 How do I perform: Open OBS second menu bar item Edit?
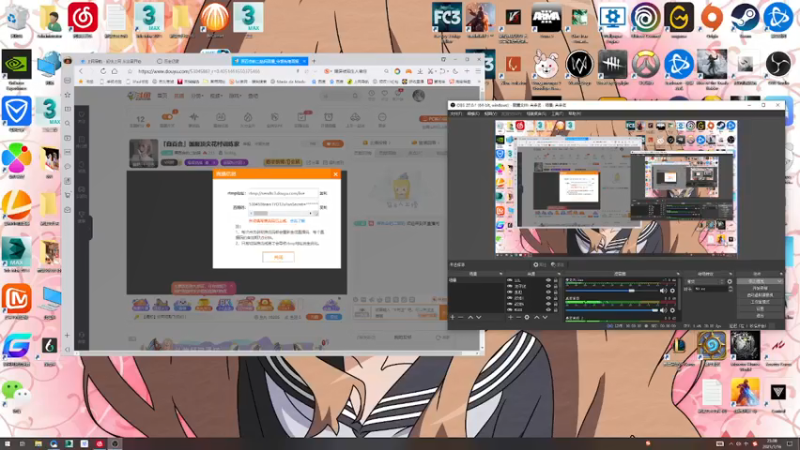472,114
